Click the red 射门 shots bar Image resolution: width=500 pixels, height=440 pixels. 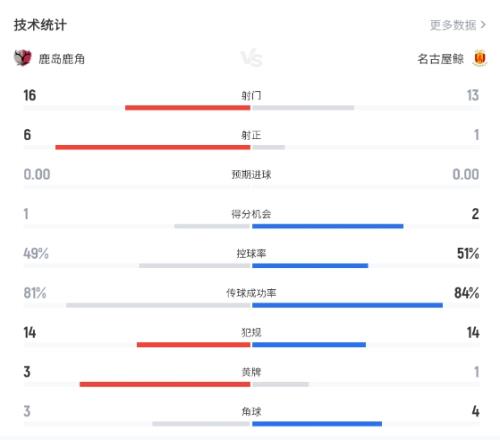click(188, 108)
